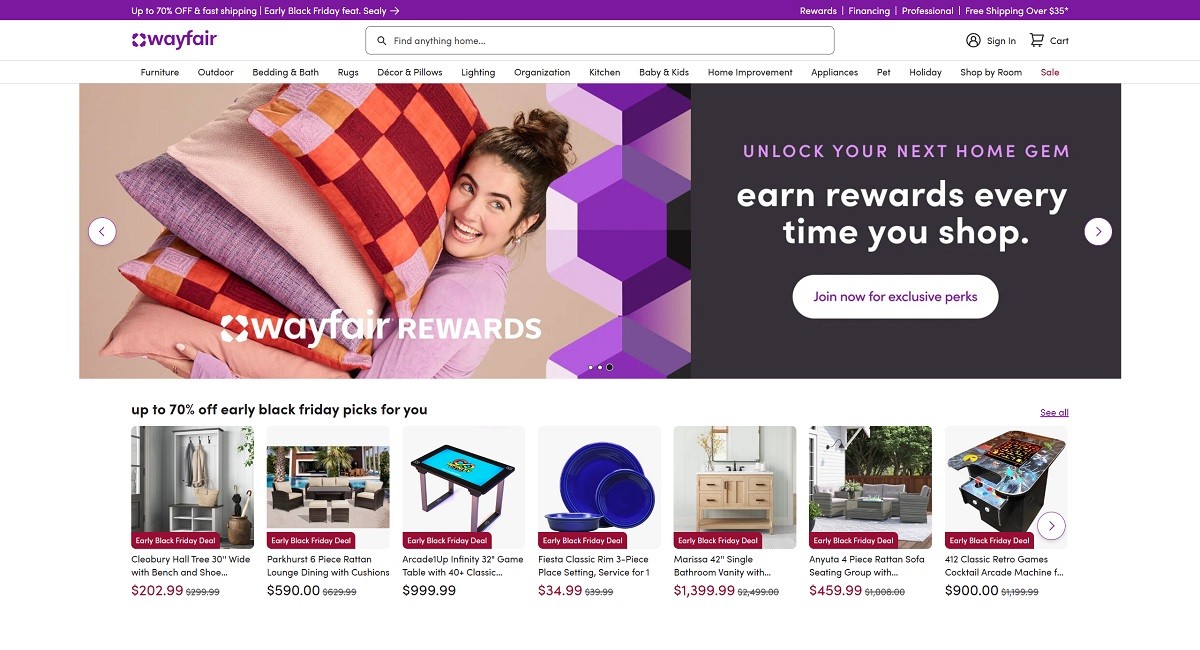Click Join now for exclusive perks
The width and height of the screenshot is (1200, 650).
coord(895,296)
